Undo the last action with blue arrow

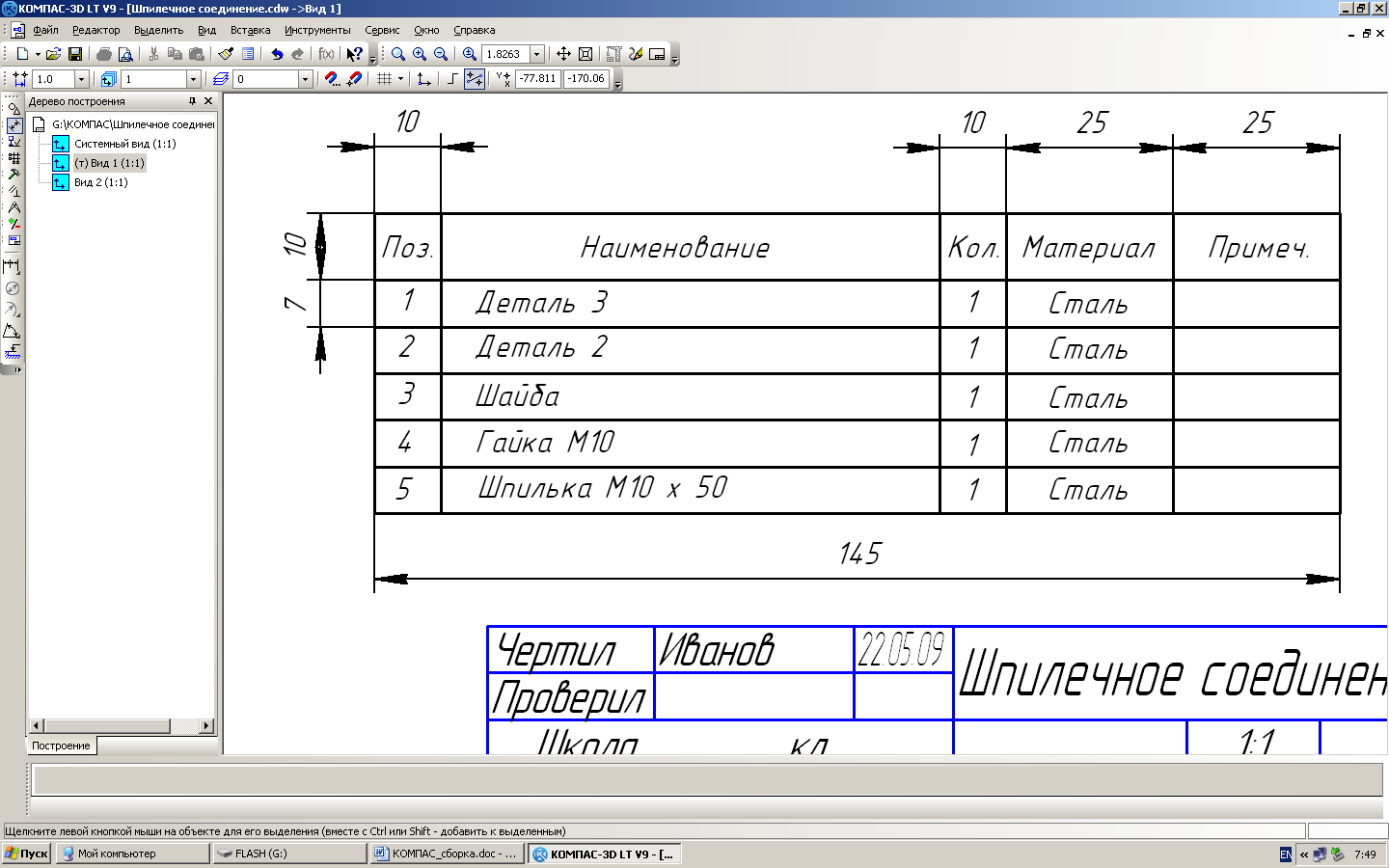click(x=277, y=54)
